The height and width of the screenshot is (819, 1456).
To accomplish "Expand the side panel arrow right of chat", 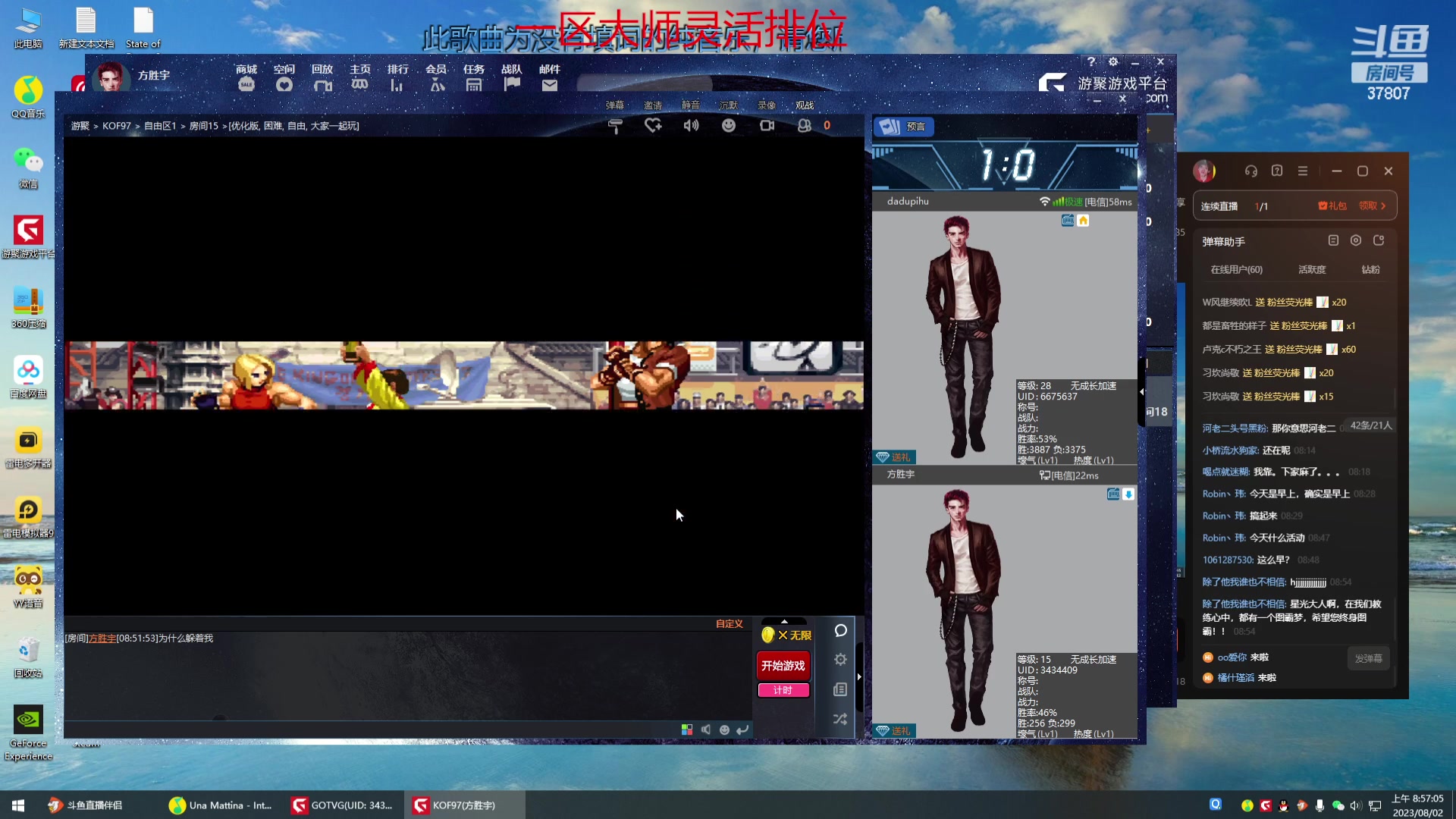I will click(859, 676).
